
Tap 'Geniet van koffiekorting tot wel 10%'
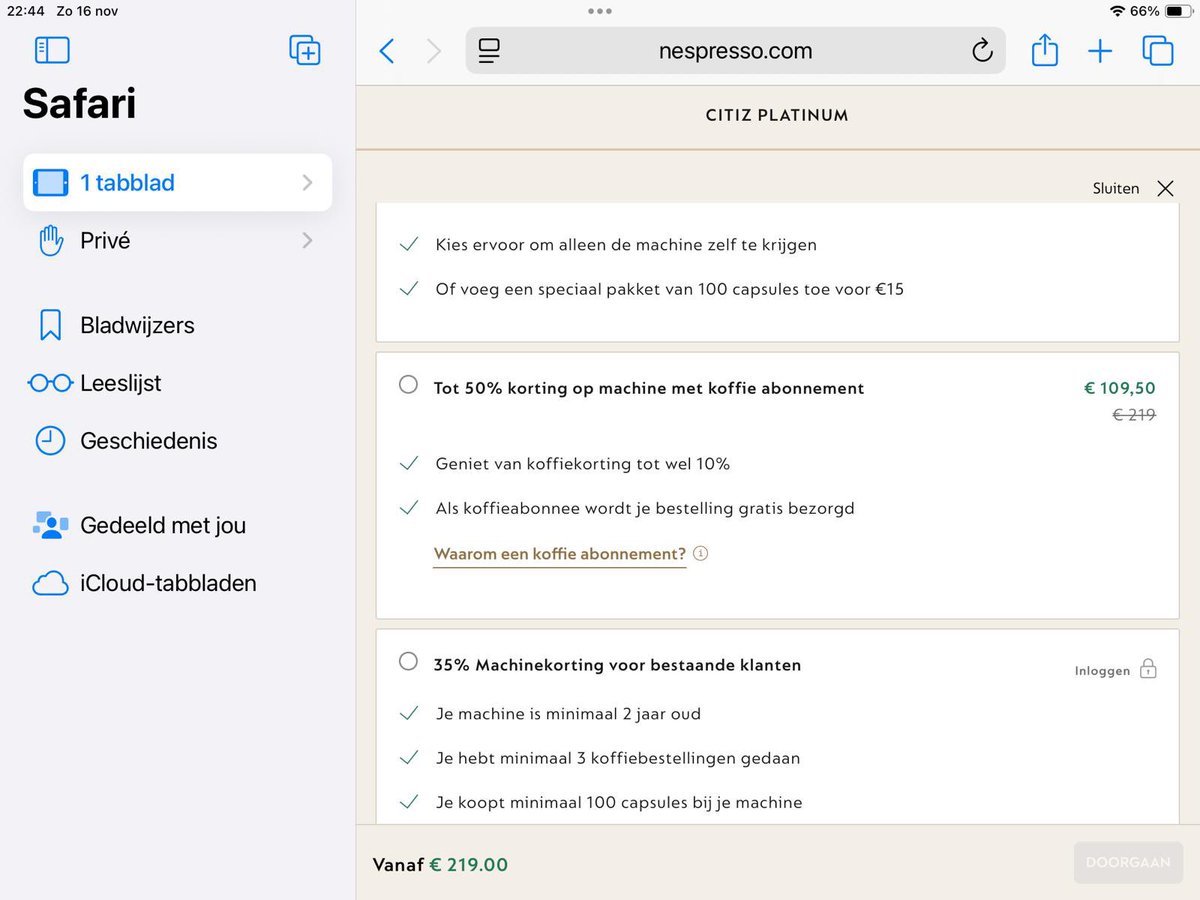(583, 464)
